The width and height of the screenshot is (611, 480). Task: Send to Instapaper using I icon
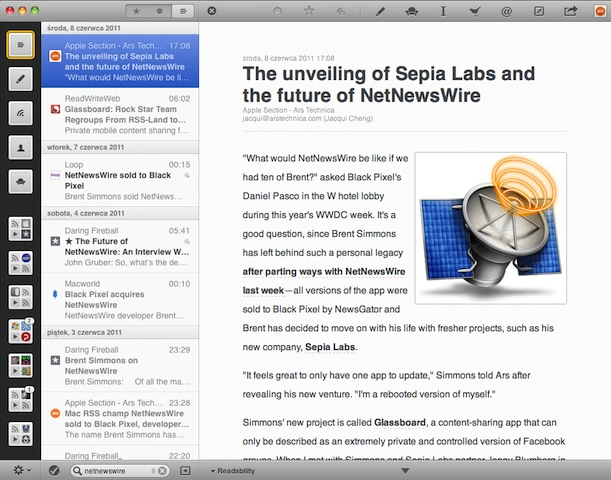(443, 11)
